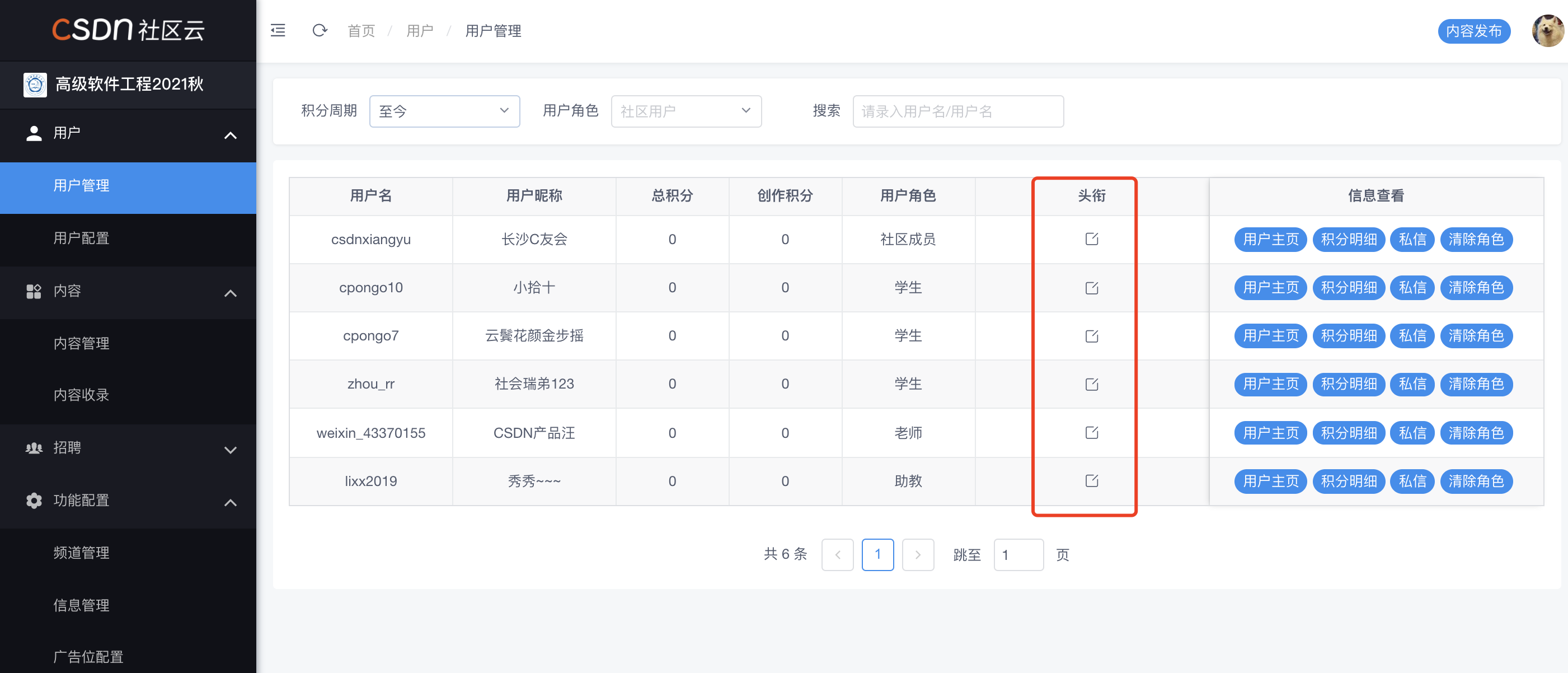
Task: Click the community logo beside 高级软件工程2021秋
Action: point(35,84)
